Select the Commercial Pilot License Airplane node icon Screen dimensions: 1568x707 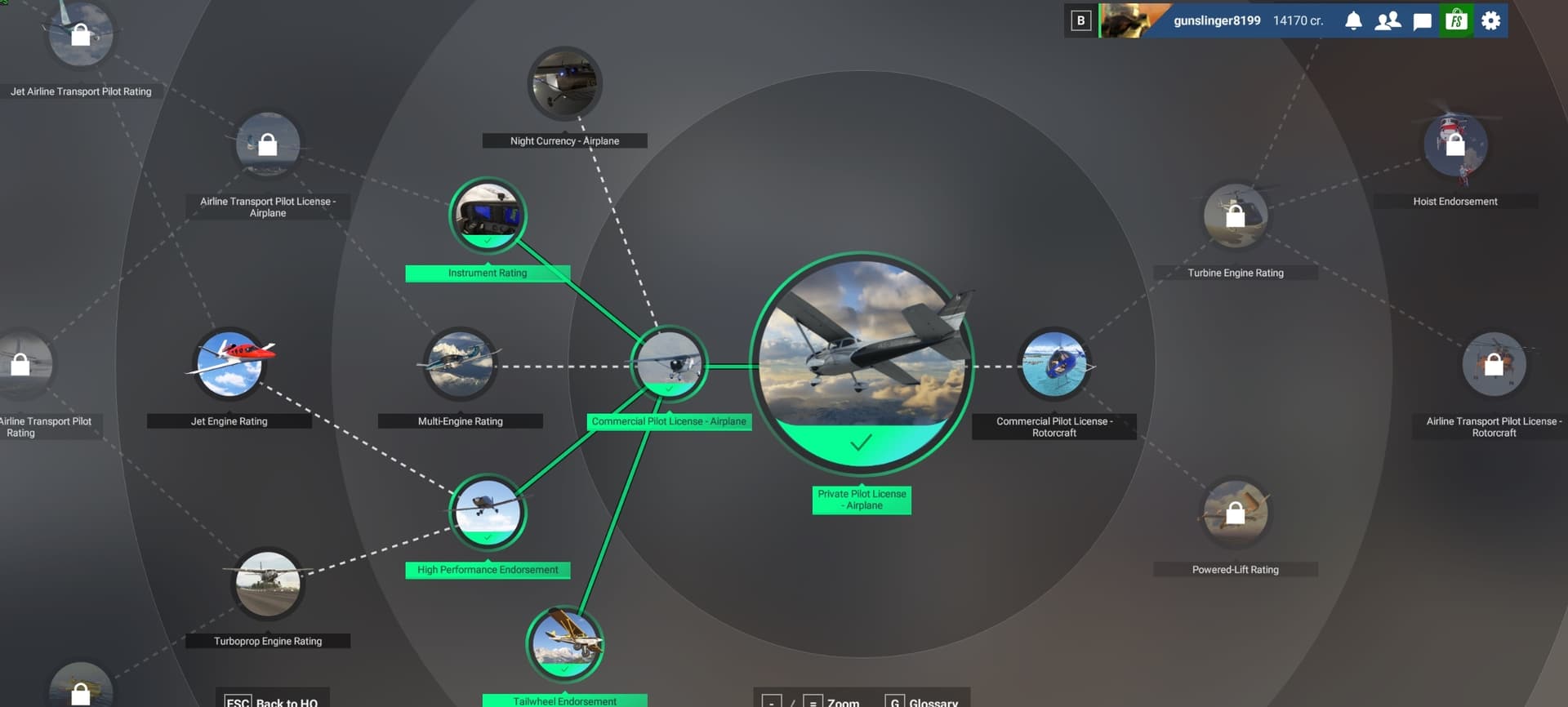tap(669, 363)
